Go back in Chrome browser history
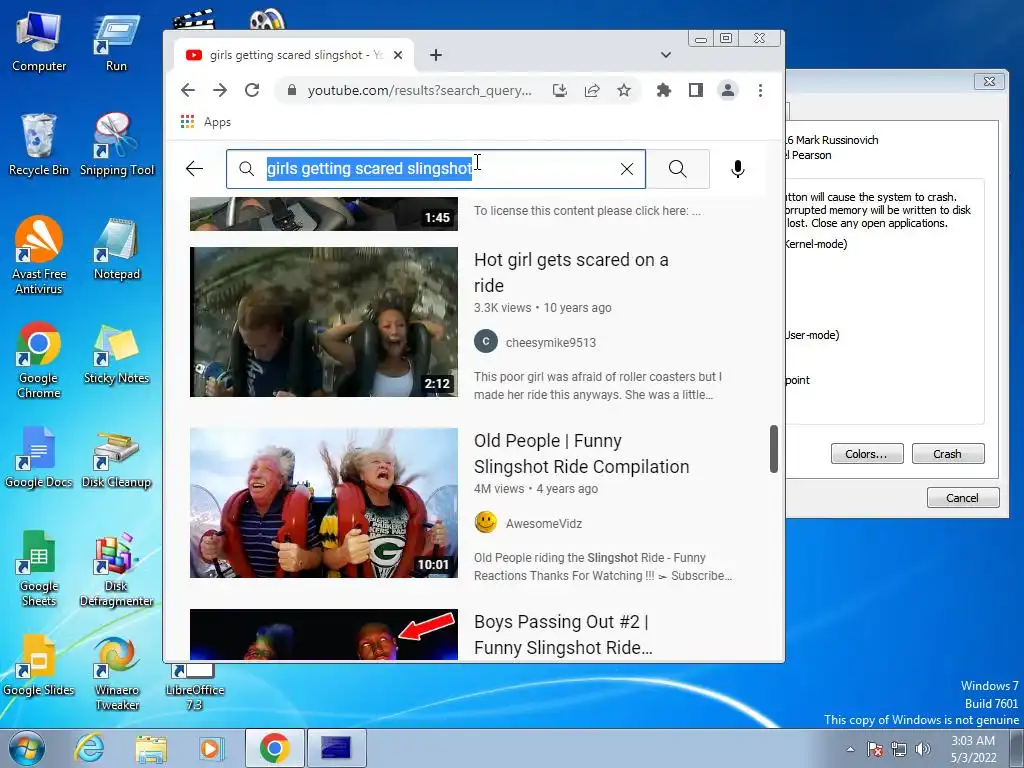 coord(188,90)
